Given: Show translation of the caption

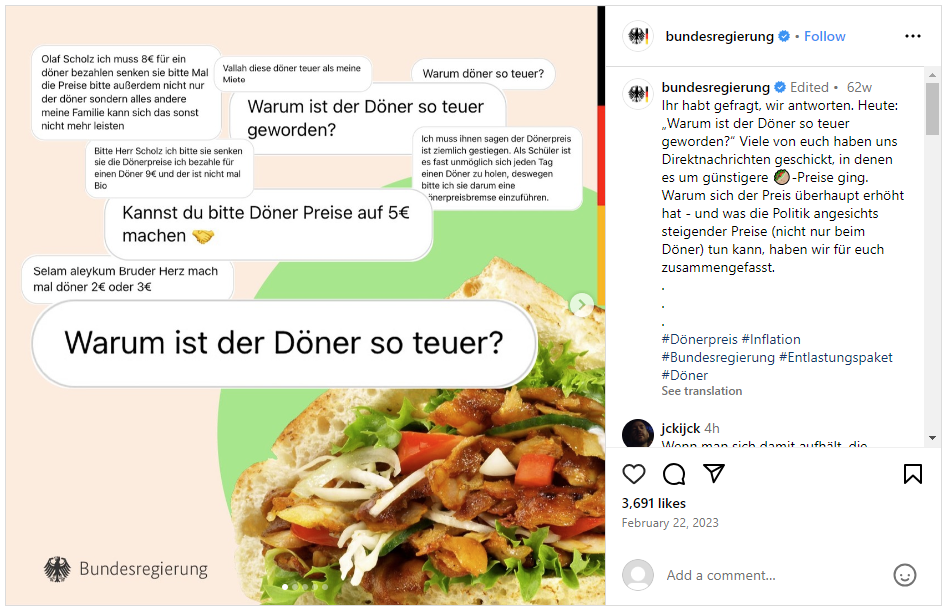Looking at the screenshot, I should pyautogui.click(x=702, y=391).
